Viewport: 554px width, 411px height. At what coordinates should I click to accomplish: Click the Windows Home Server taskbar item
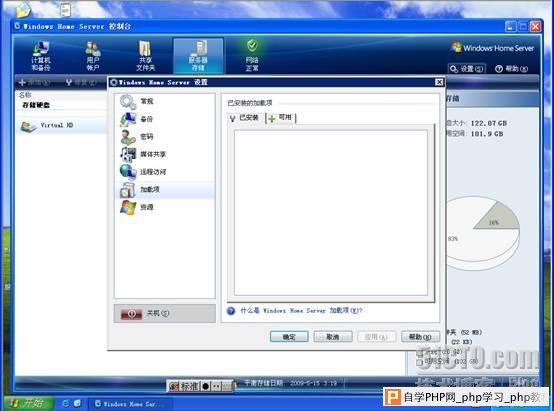pyautogui.click(x=130, y=404)
